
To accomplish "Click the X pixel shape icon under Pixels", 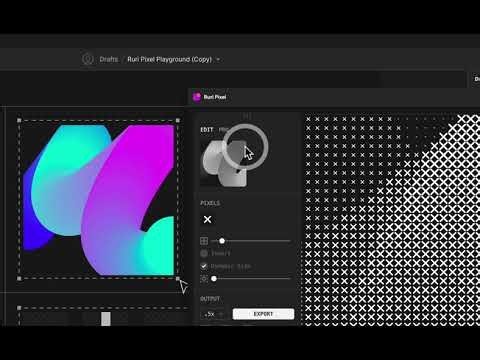I will [207, 219].
